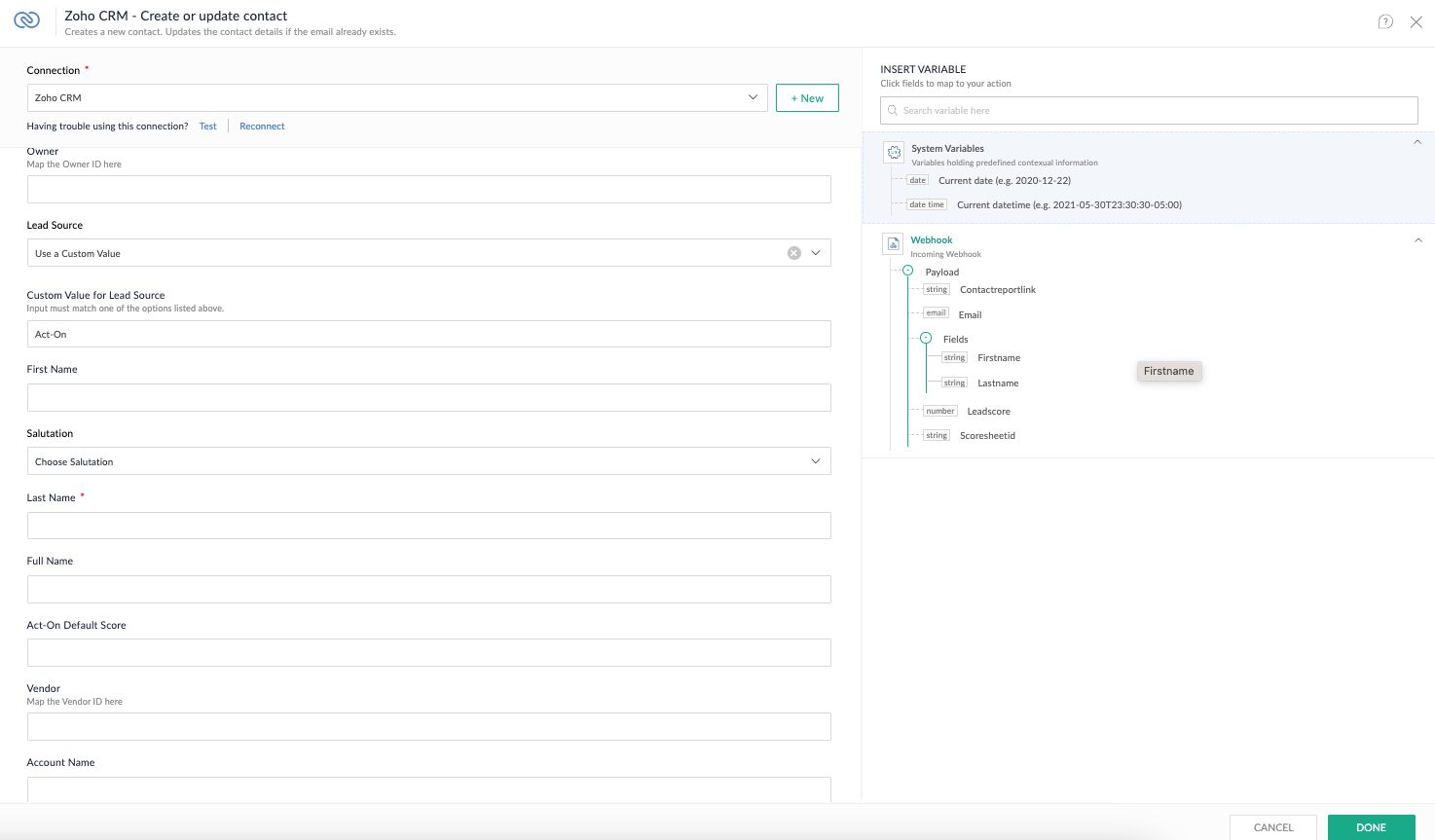1435x840 pixels.
Task: Click the Payload label in tree
Action: pyautogui.click(x=942, y=273)
